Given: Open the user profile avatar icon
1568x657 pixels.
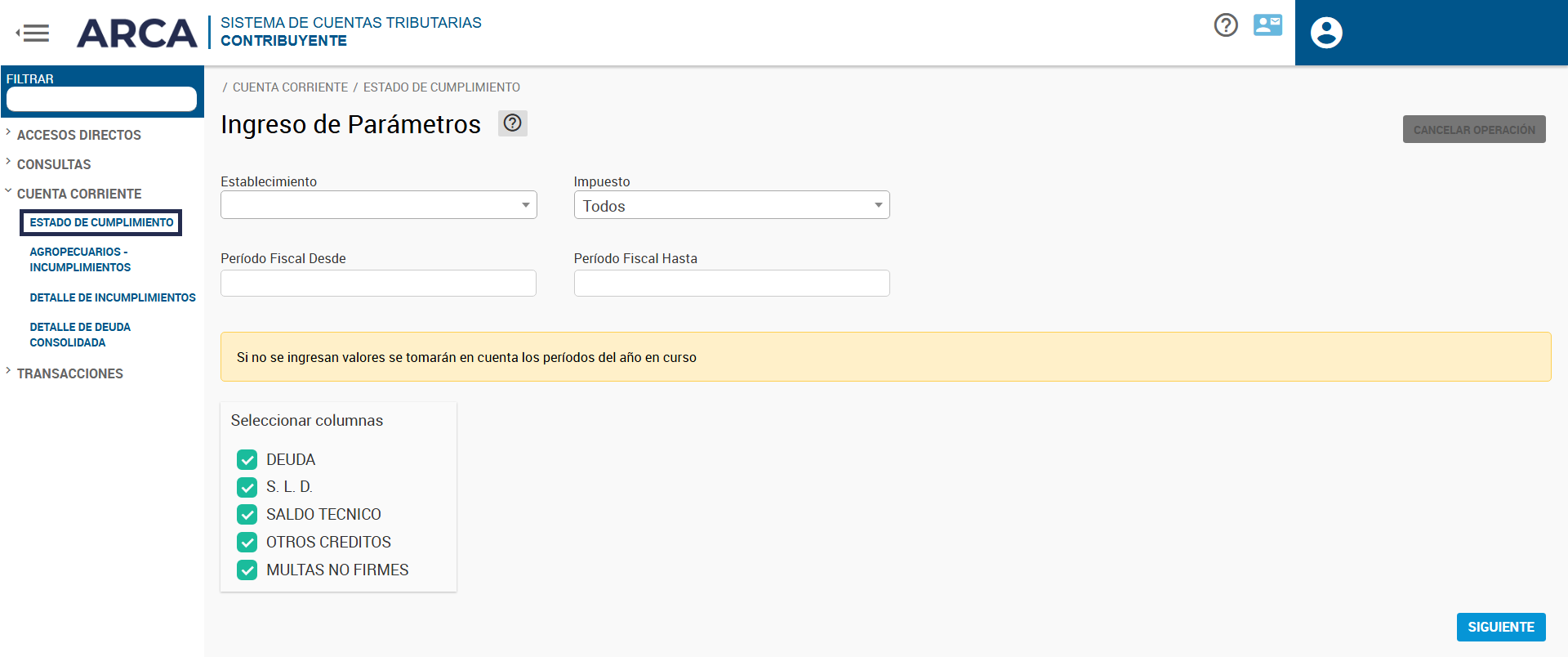Looking at the screenshot, I should [x=1326, y=33].
